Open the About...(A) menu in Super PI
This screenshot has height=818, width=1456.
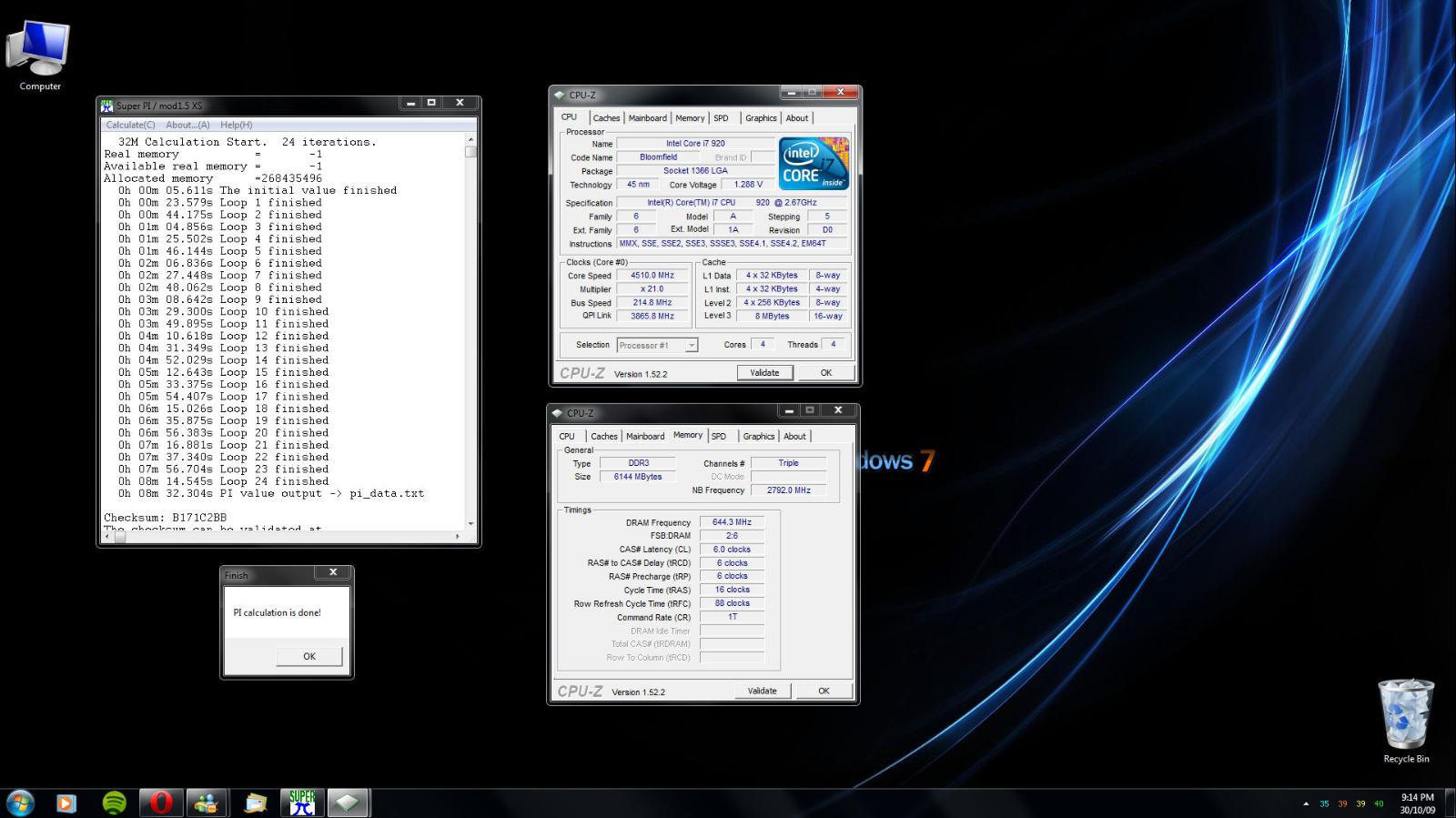tap(187, 125)
